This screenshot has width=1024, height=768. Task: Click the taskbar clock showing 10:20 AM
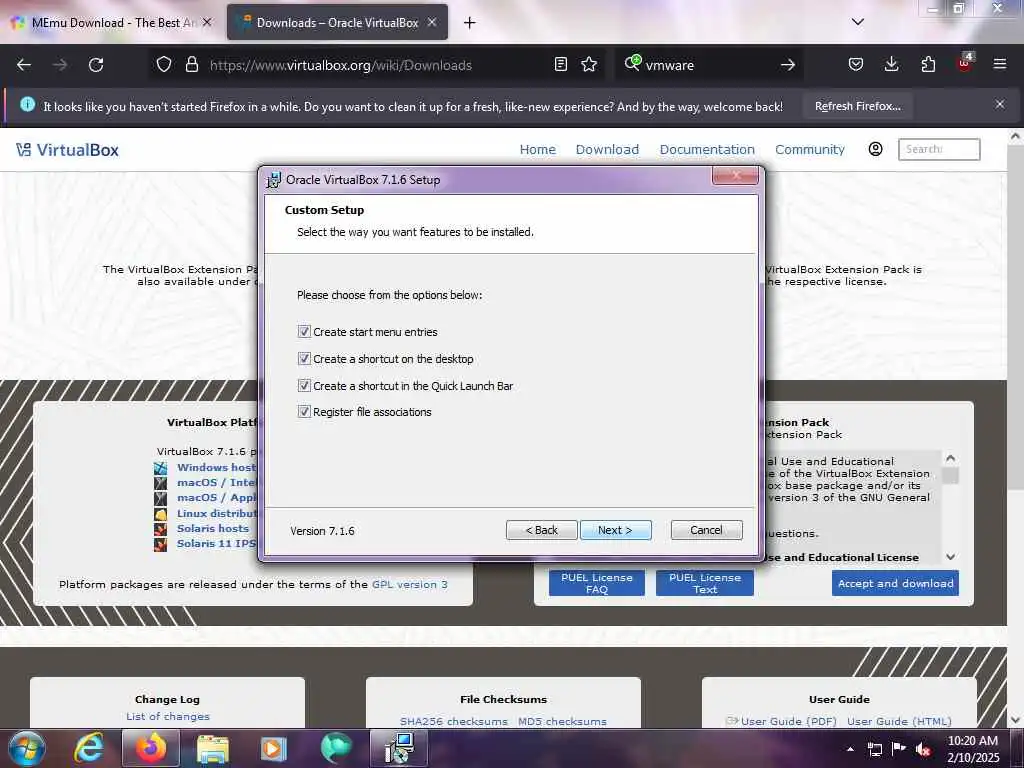(x=973, y=749)
